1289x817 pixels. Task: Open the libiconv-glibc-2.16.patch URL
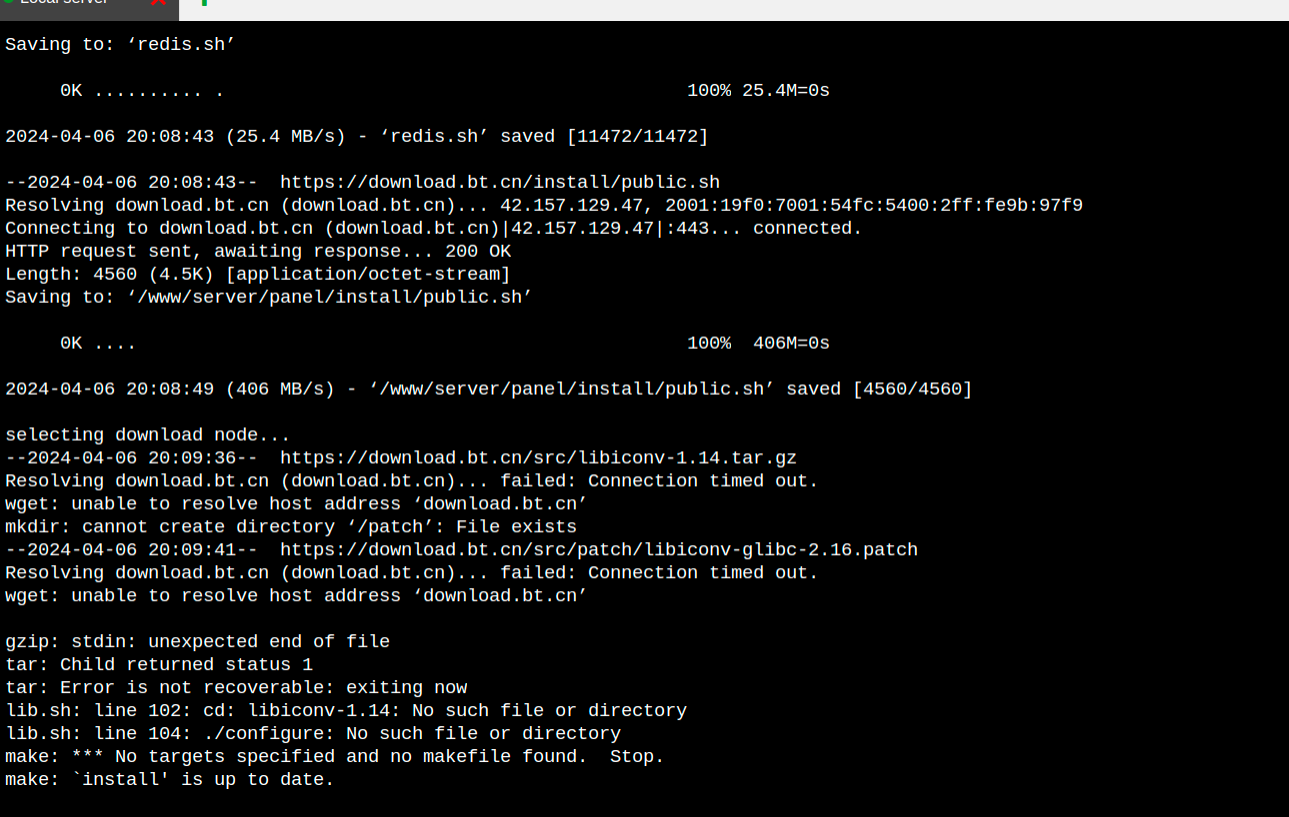pyautogui.click(x=598, y=550)
